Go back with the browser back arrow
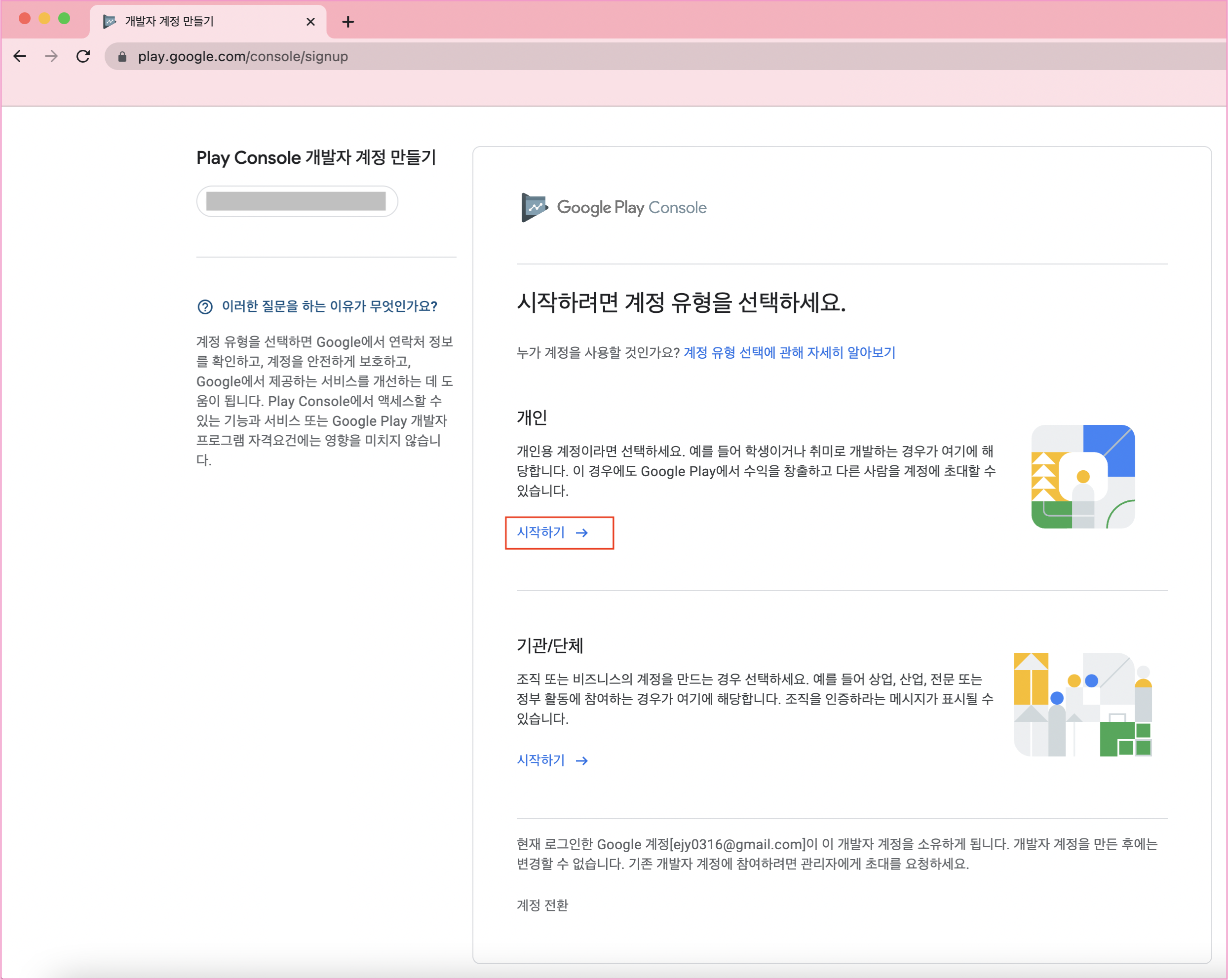The image size is (1228, 980). [20, 56]
